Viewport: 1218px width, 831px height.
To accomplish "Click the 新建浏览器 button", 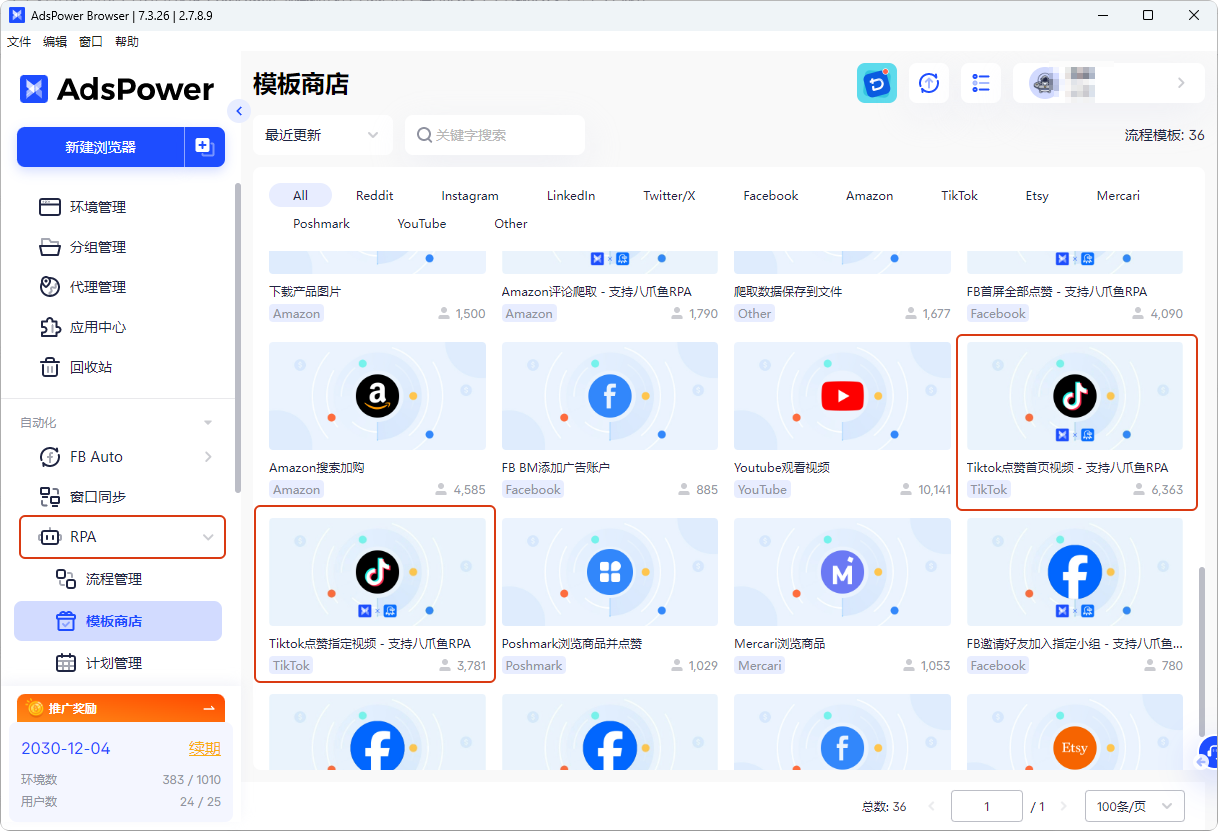I will 101,147.
